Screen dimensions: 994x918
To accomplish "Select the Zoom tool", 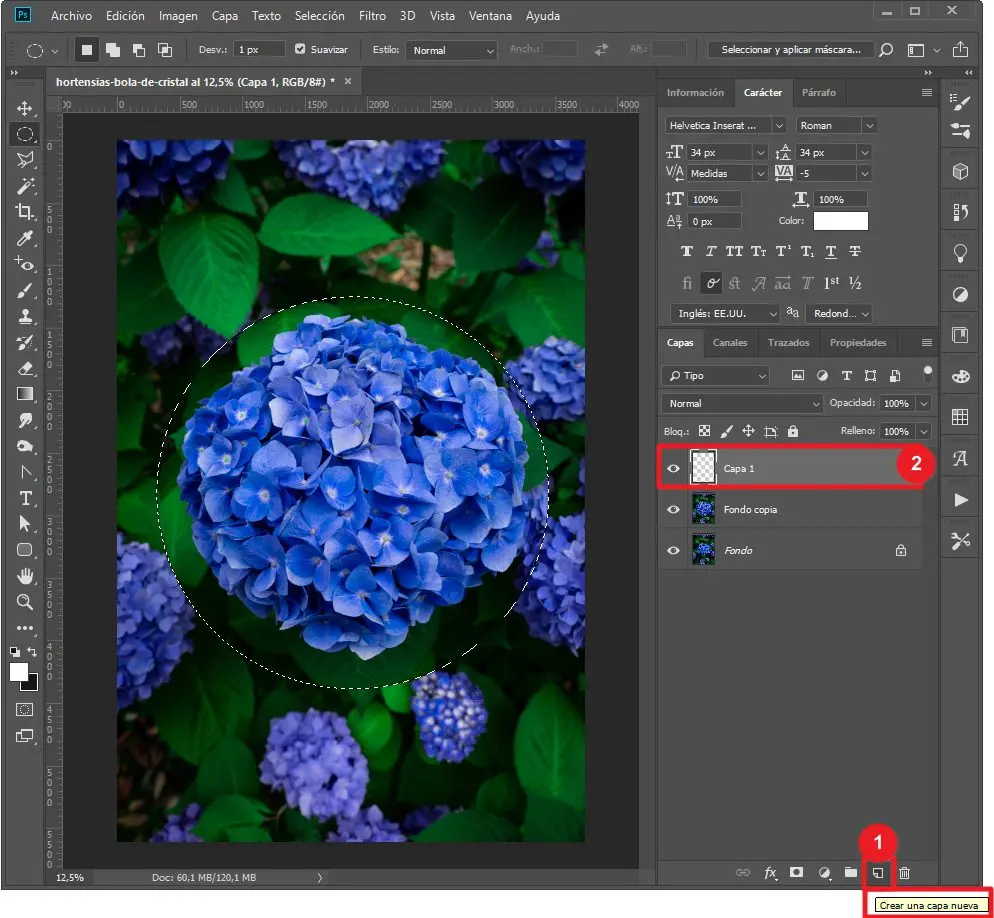I will point(25,602).
